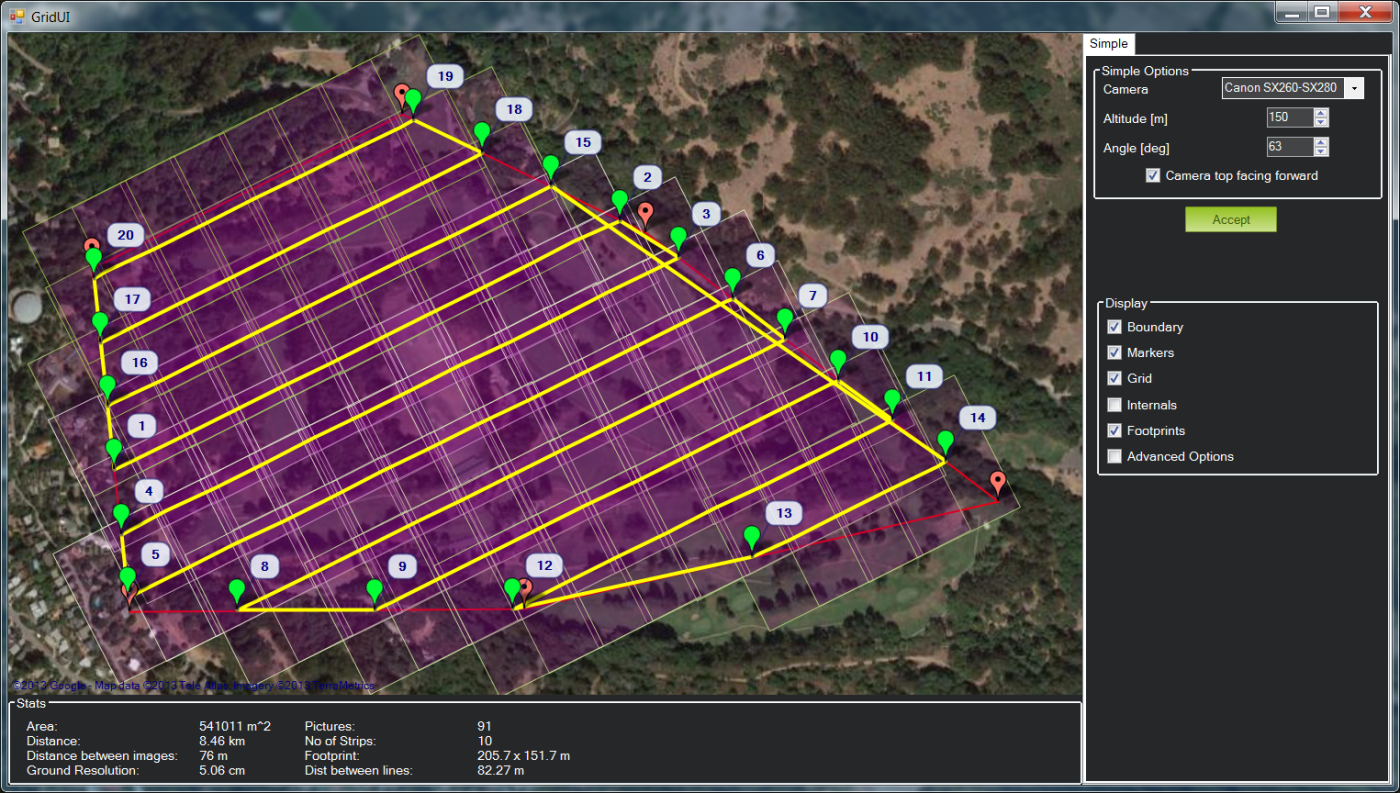Click the green waypoint marker labeled 3
Screen dimensions: 1400x793
(x=678, y=241)
